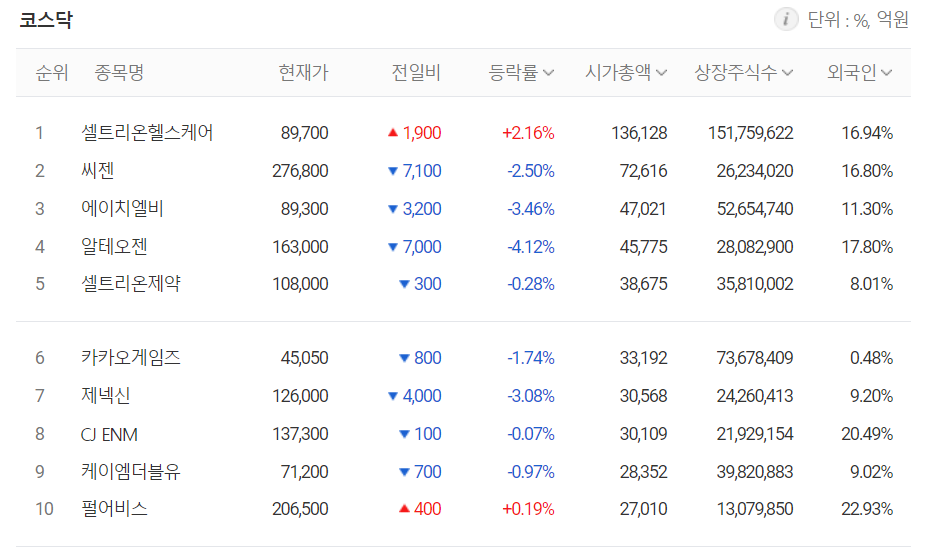Click the change value 7,000
The image size is (925, 556).
[x=422, y=247]
